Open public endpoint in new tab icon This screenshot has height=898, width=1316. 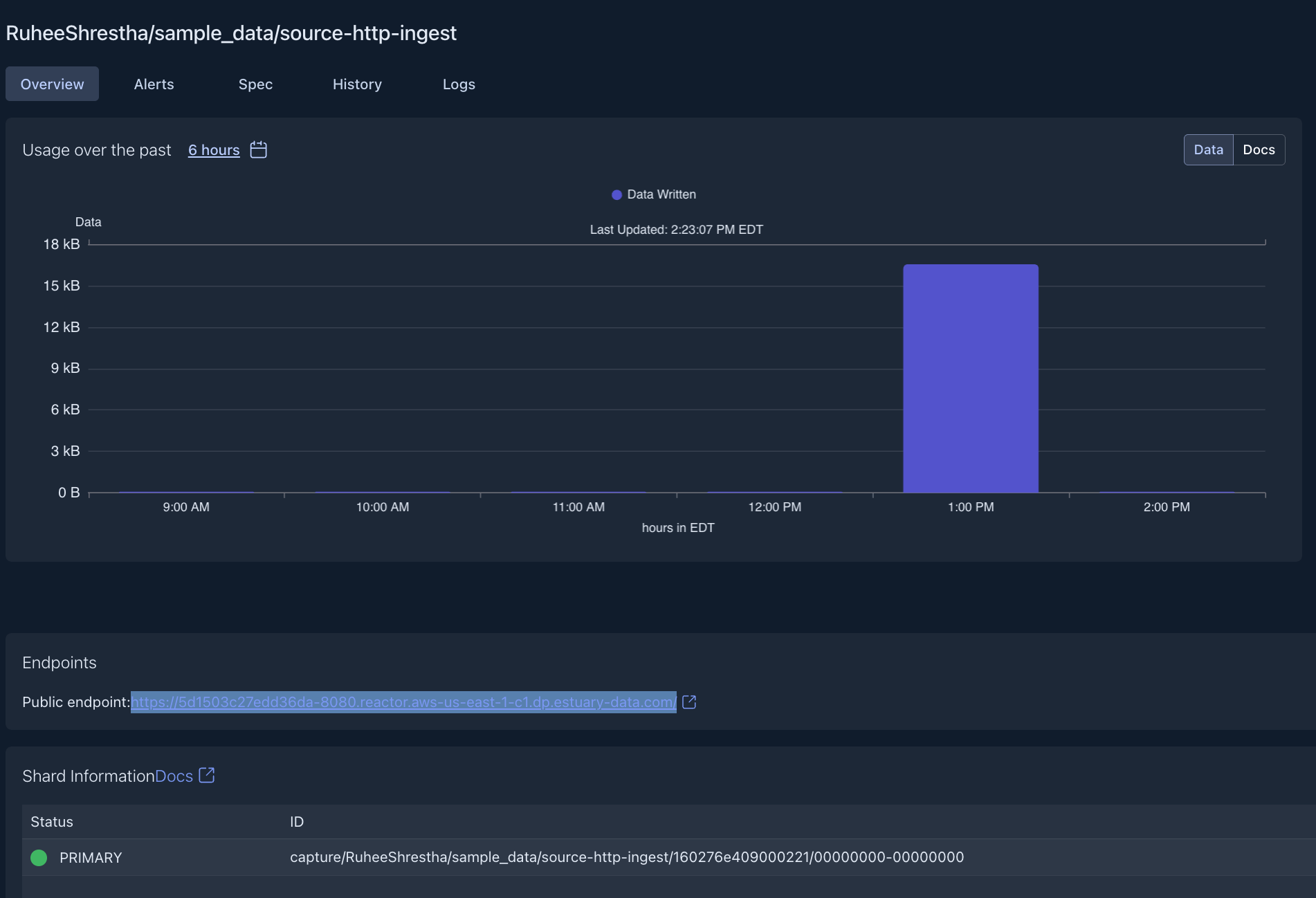click(689, 702)
